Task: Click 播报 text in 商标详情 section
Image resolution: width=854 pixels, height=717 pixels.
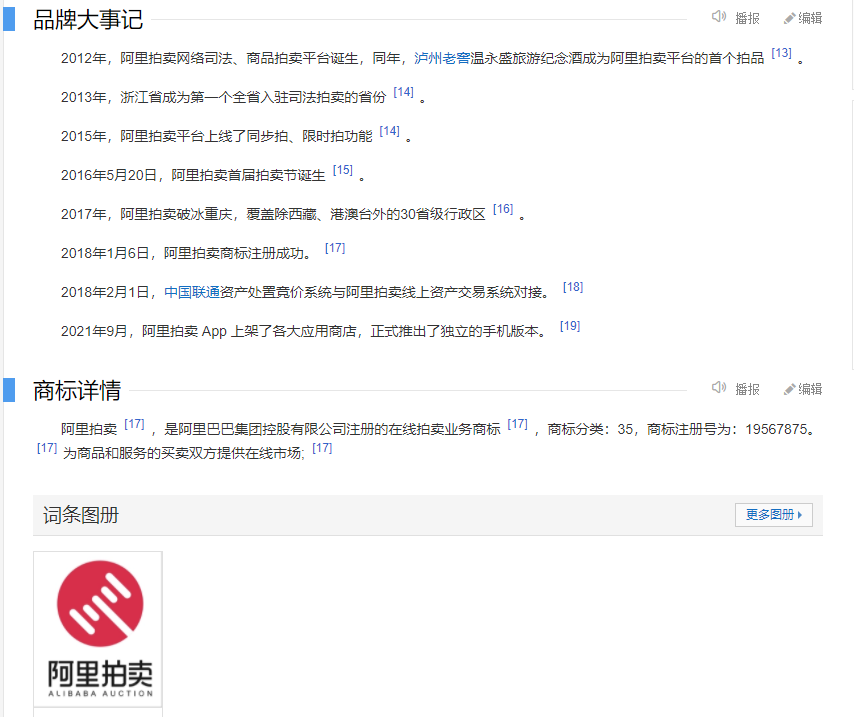Action: (747, 390)
